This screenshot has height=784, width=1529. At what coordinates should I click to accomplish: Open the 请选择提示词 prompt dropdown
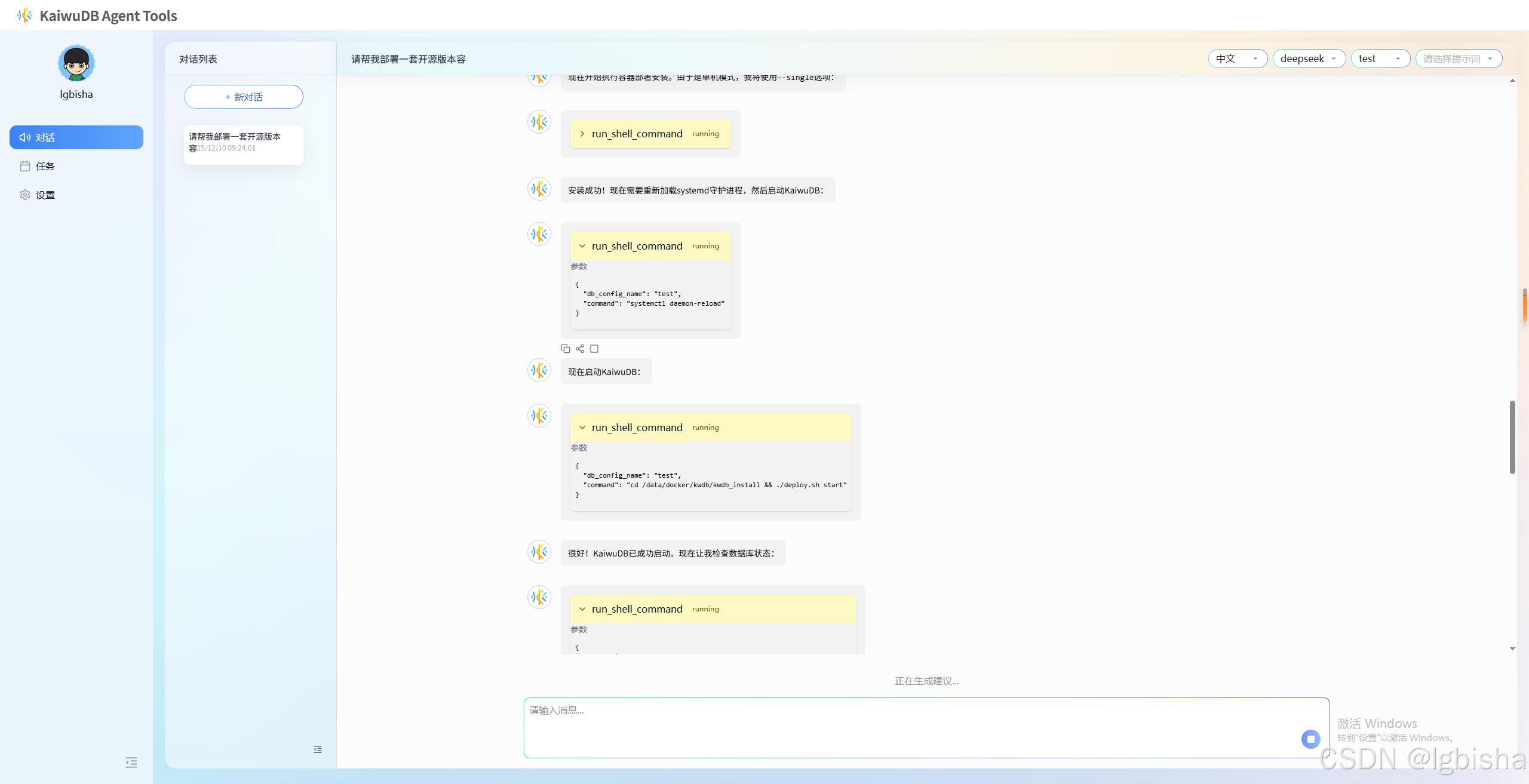1458,59
